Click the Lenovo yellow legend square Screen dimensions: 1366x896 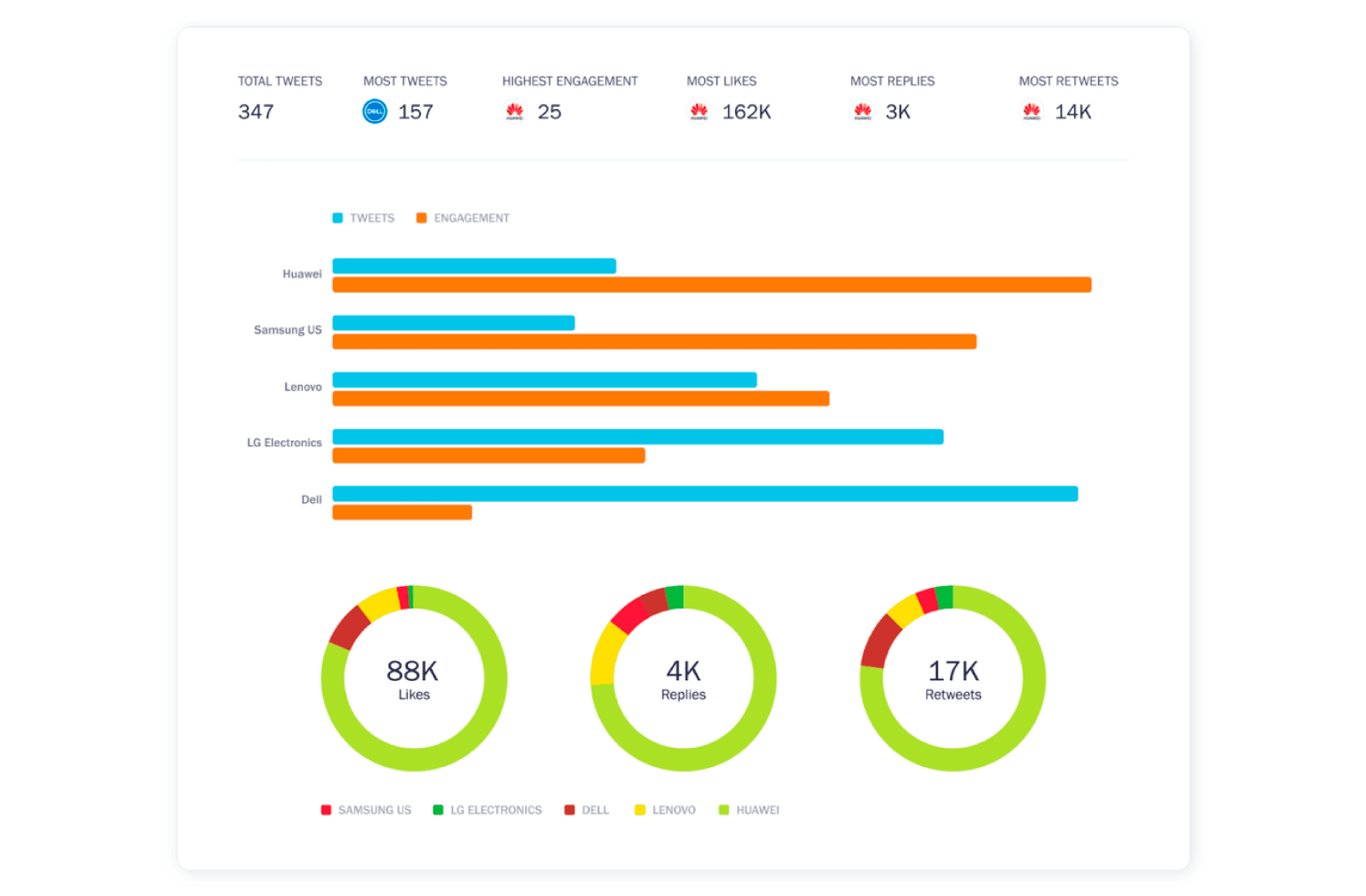tap(639, 810)
